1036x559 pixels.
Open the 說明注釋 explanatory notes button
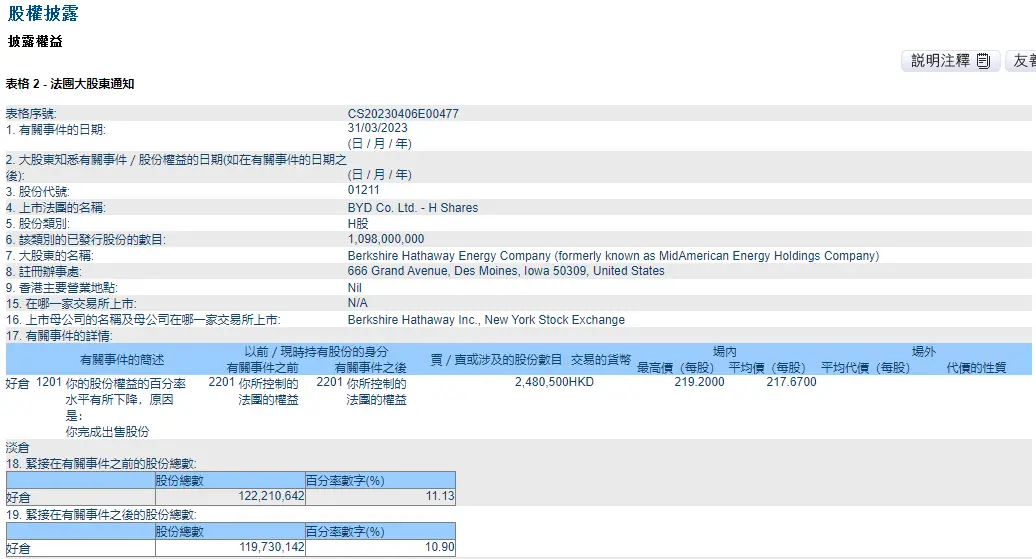pyautogui.click(x=951, y=61)
